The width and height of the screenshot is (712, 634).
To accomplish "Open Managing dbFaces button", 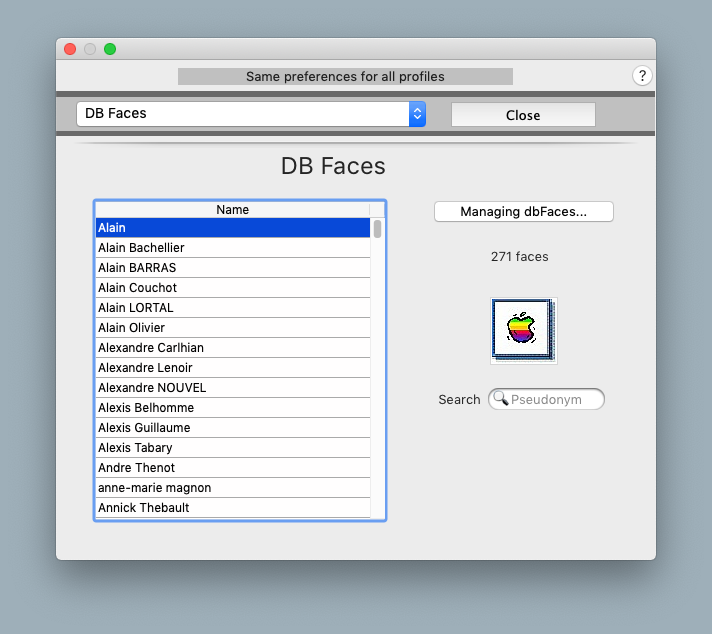I will [x=523, y=212].
